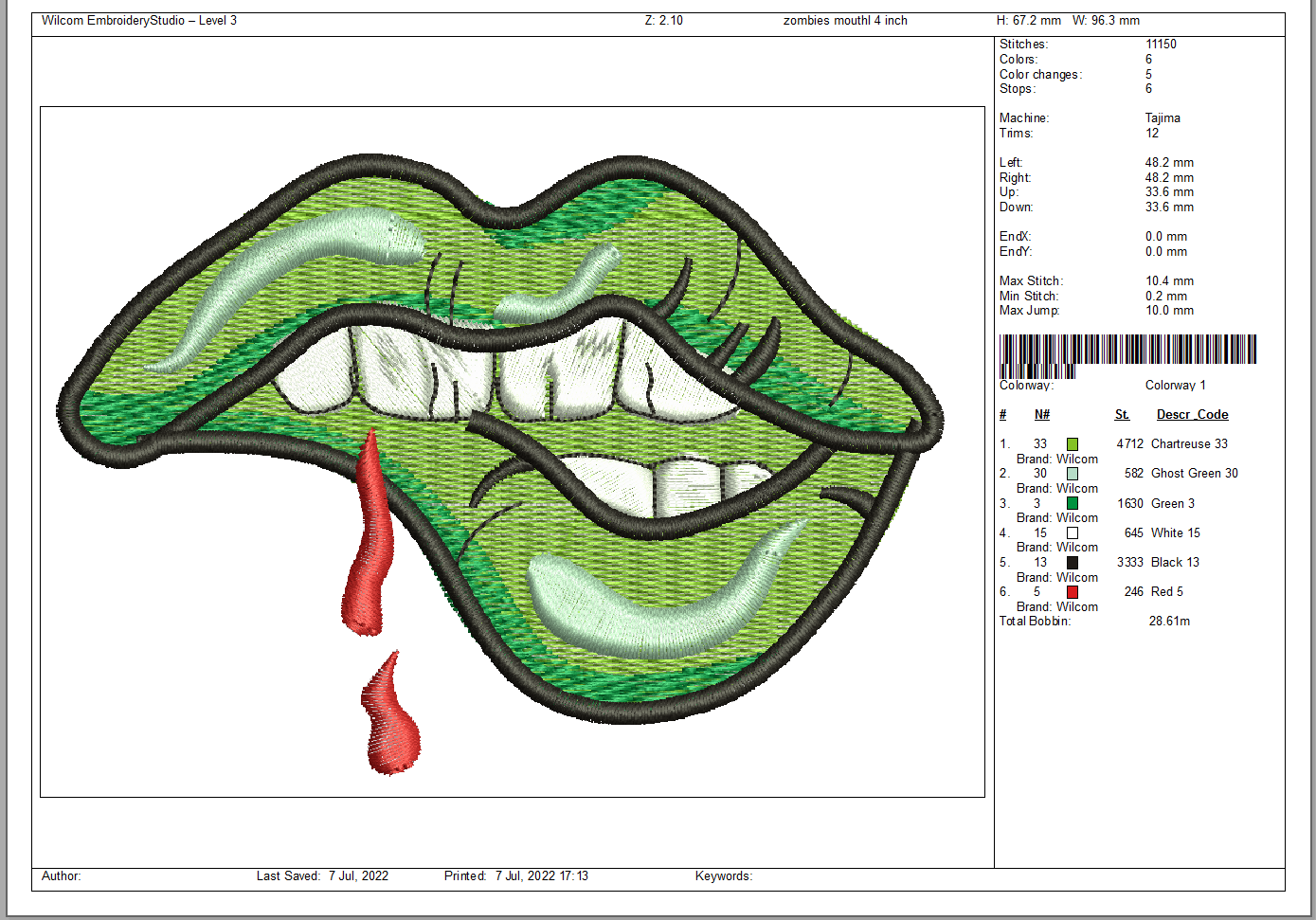Click the Stitches count value 11150
This screenshot has height=920, width=1316.
[1161, 45]
